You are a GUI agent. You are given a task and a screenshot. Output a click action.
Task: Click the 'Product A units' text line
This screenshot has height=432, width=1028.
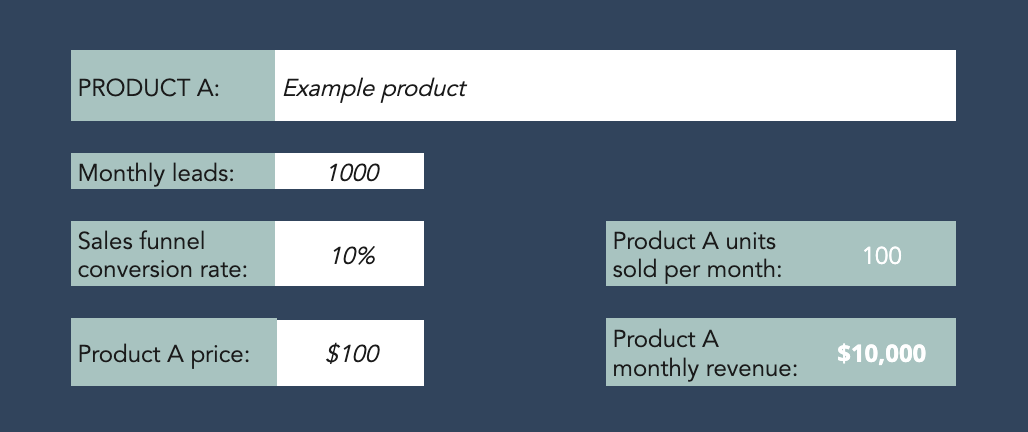pos(694,241)
